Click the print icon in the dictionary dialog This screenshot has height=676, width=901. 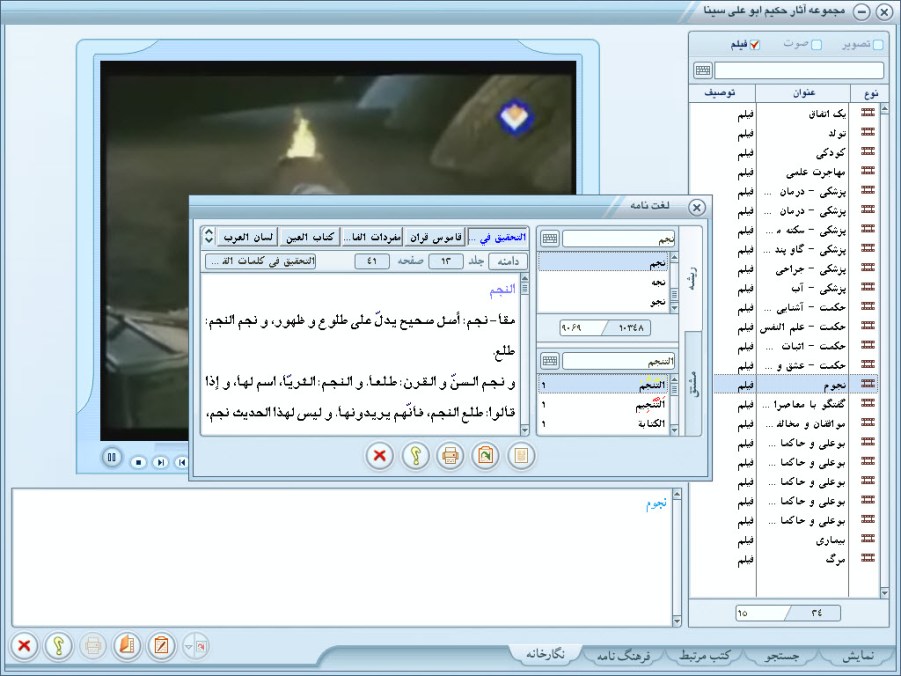point(450,456)
